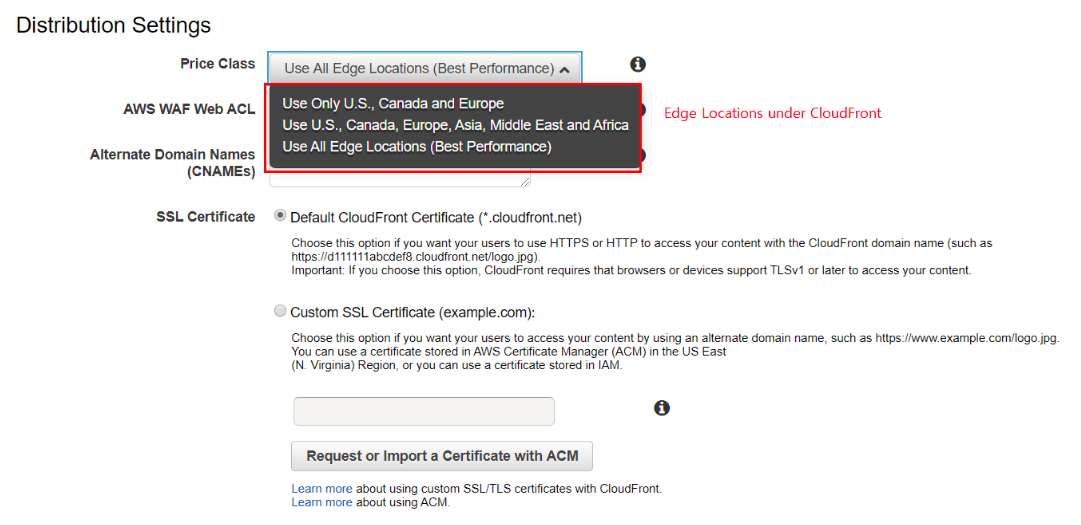The width and height of the screenshot is (1081, 525).
Task: Click the info icon beside Price Class
Action: tap(638, 64)
